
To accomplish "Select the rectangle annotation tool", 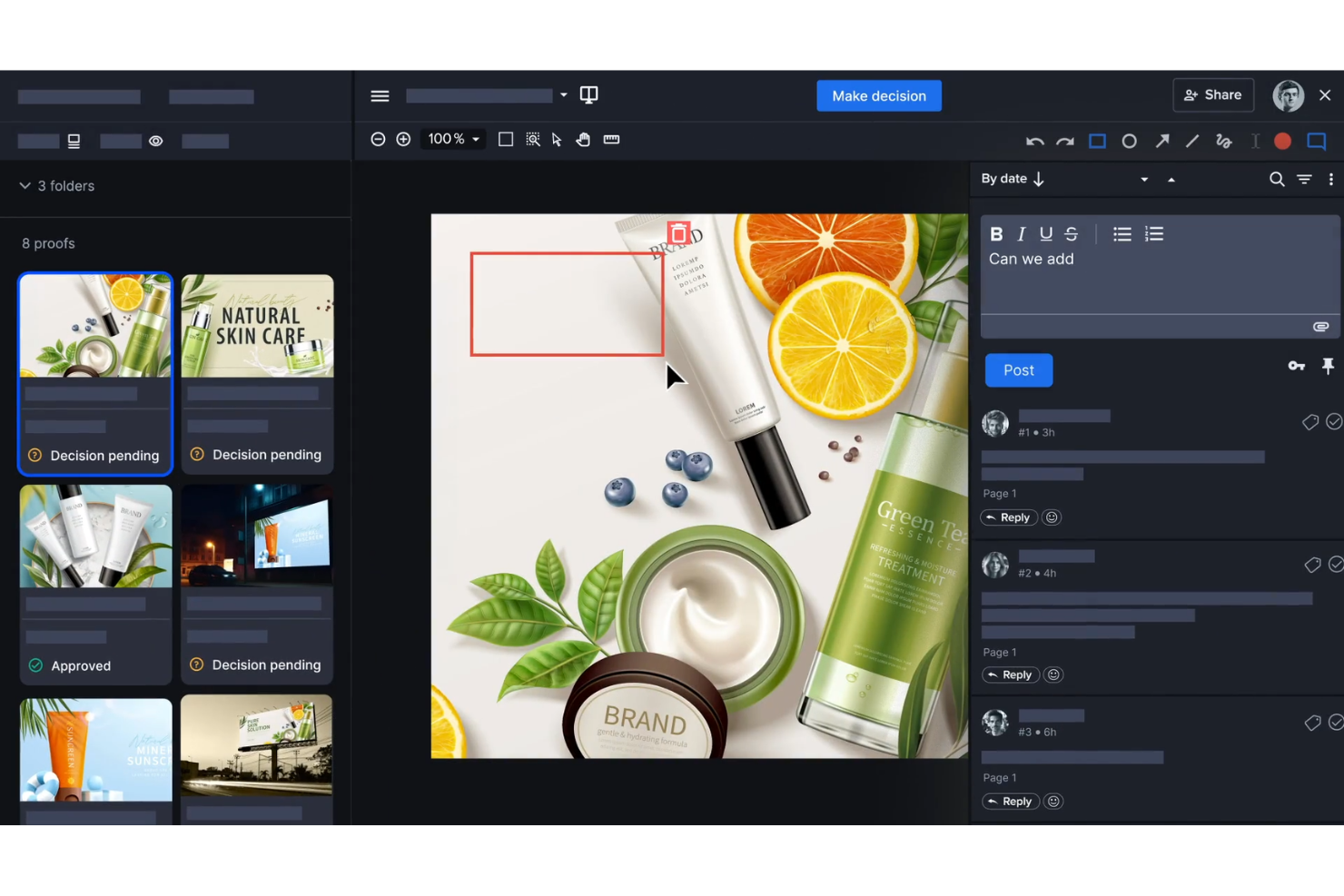I will [x=1097, y=141].
